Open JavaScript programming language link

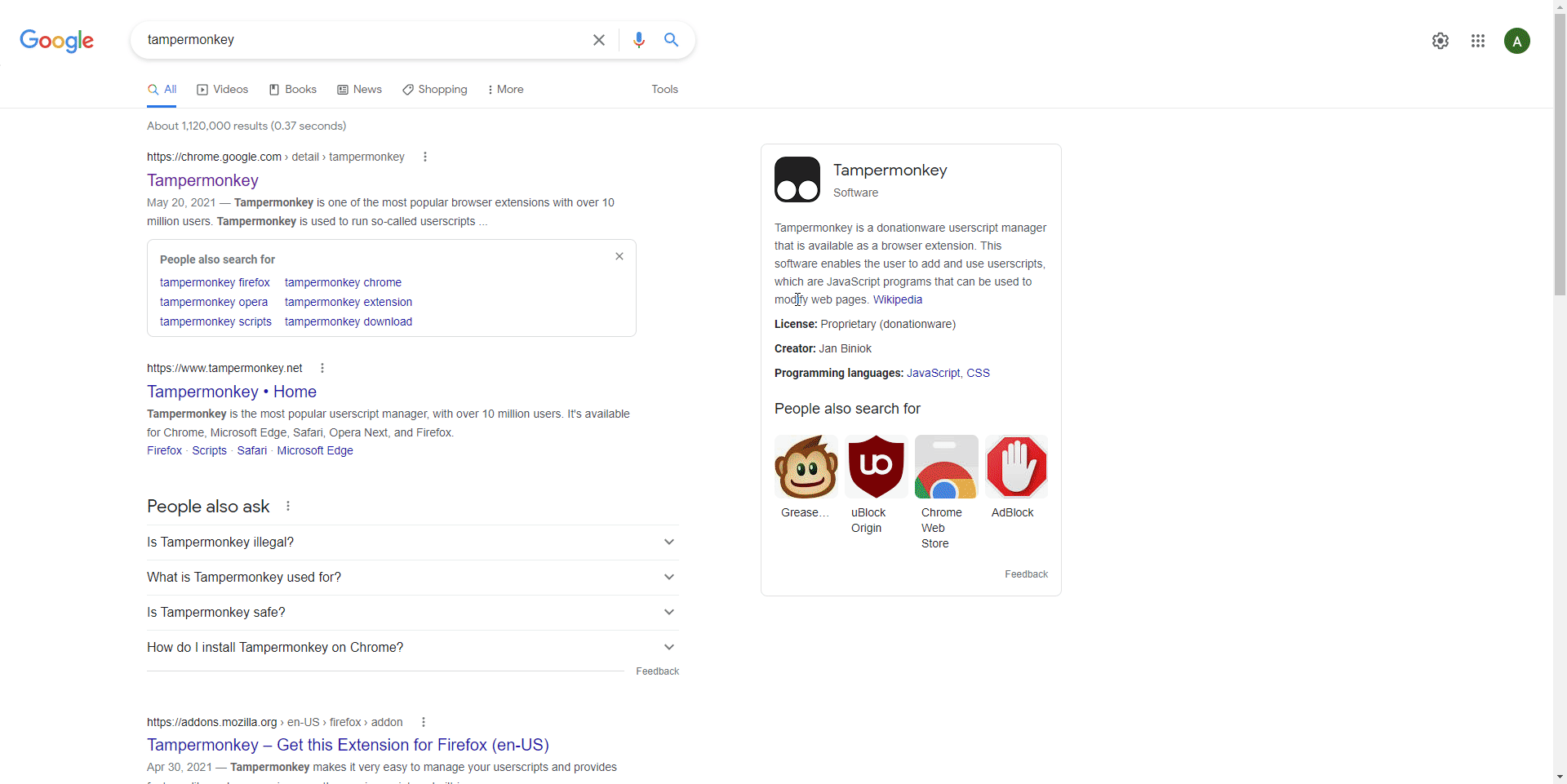[933, 374]
